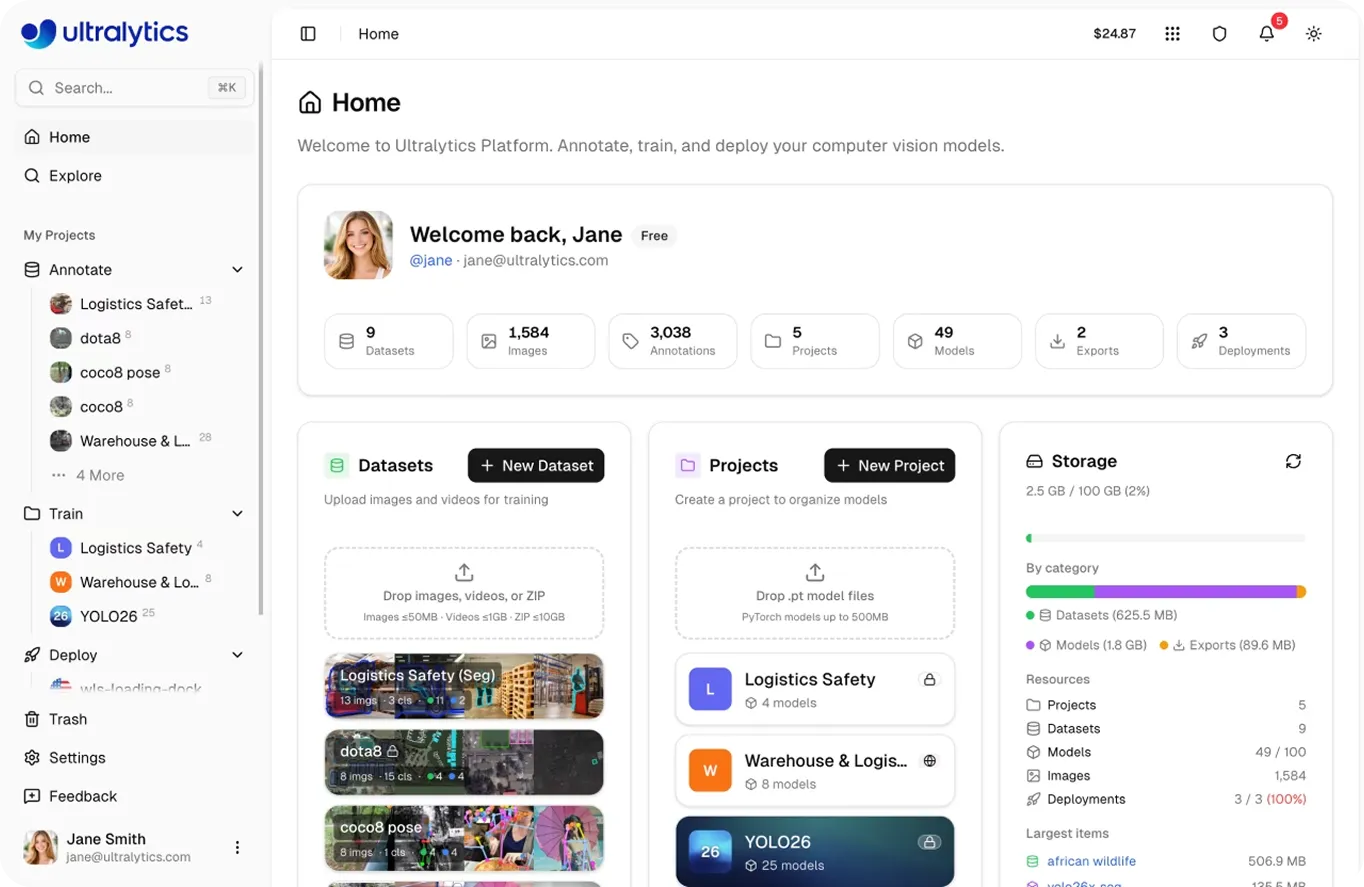Refresh the Storage panel

coord(1293,461)
